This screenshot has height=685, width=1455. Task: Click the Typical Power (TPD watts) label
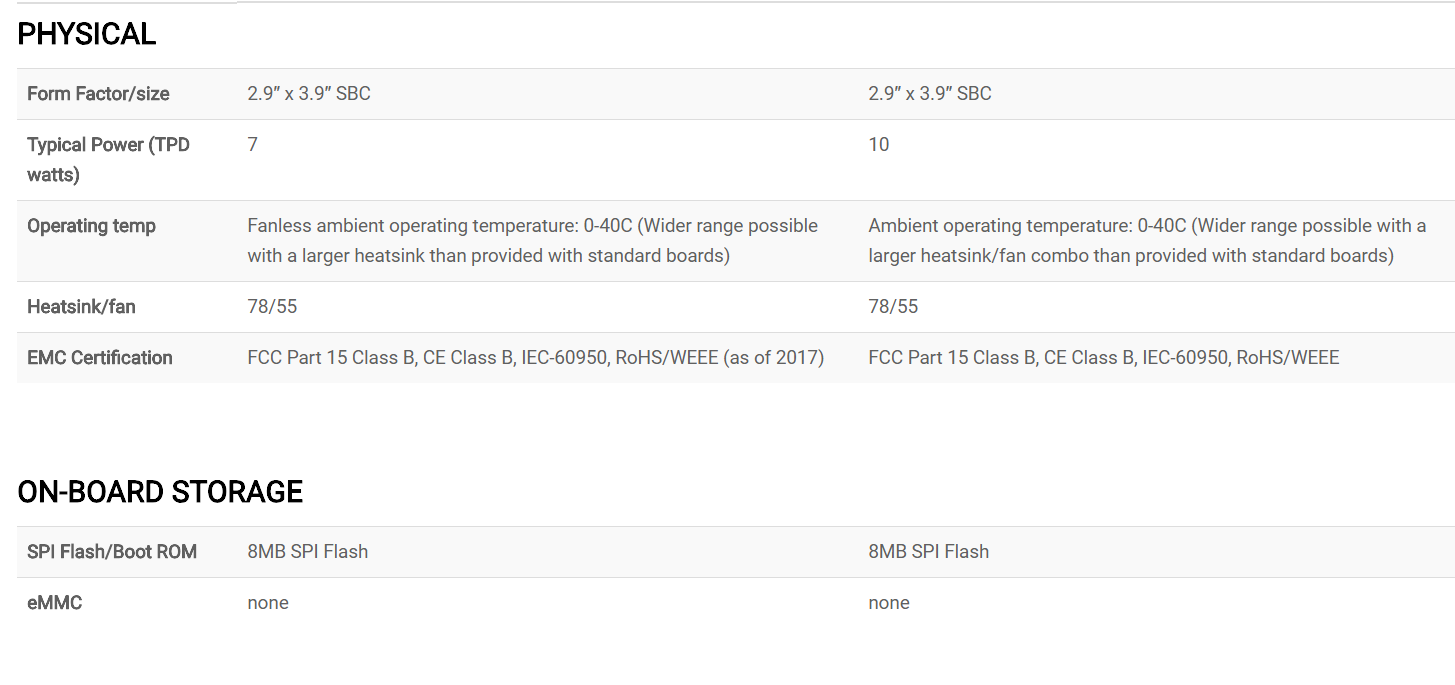[x=108, y=160]
